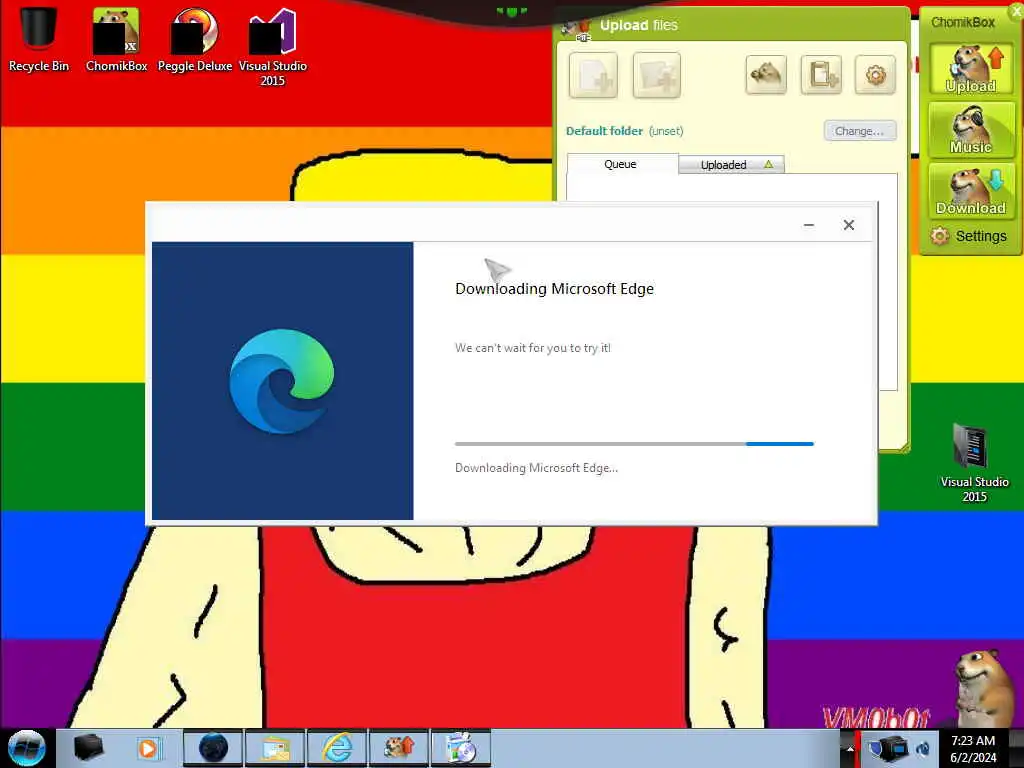The image size is (1024, 768).
Task: Open the file explorer taskbar button
Action: pos(275,748)
